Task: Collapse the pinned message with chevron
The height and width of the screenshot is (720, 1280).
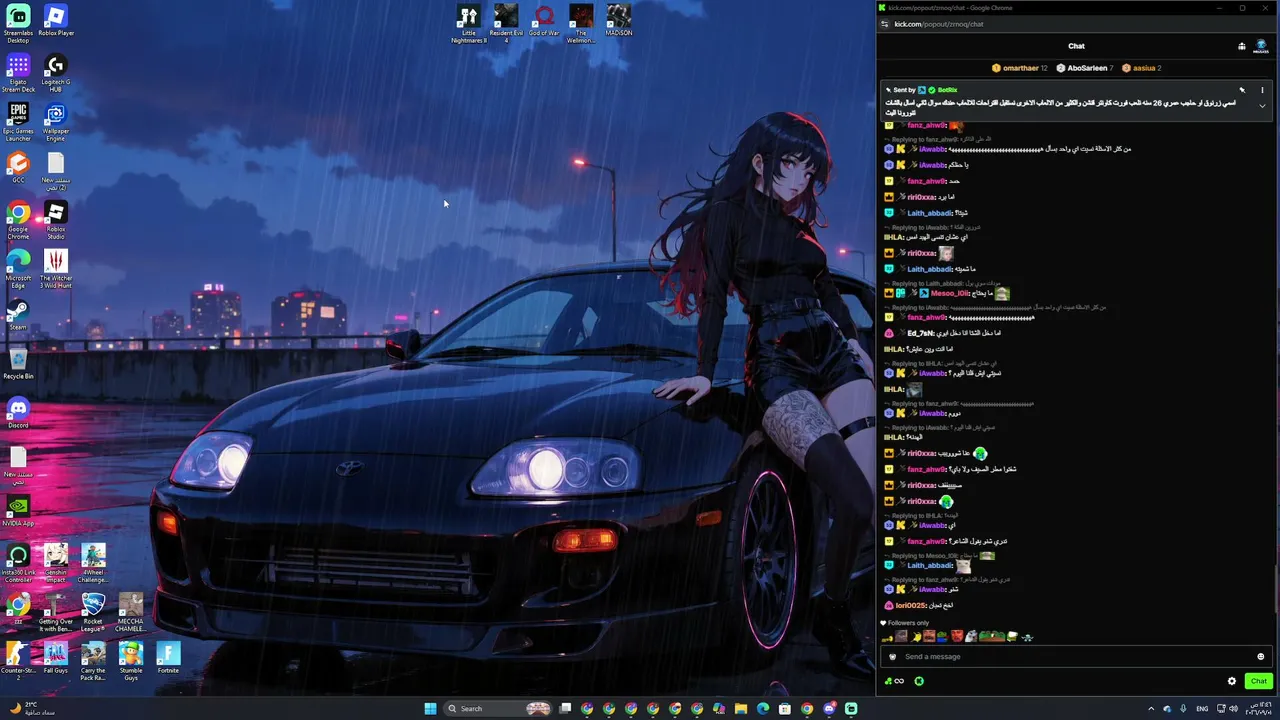Action: (x=1262, y=106)
